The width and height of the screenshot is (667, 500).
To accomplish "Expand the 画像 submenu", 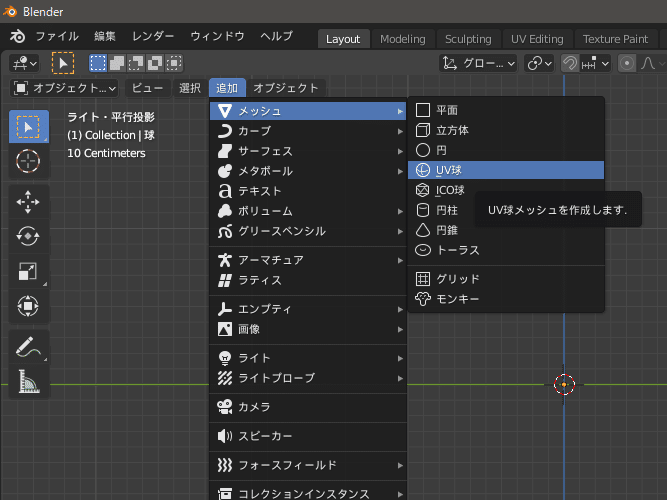I will (x=308, y=329).
